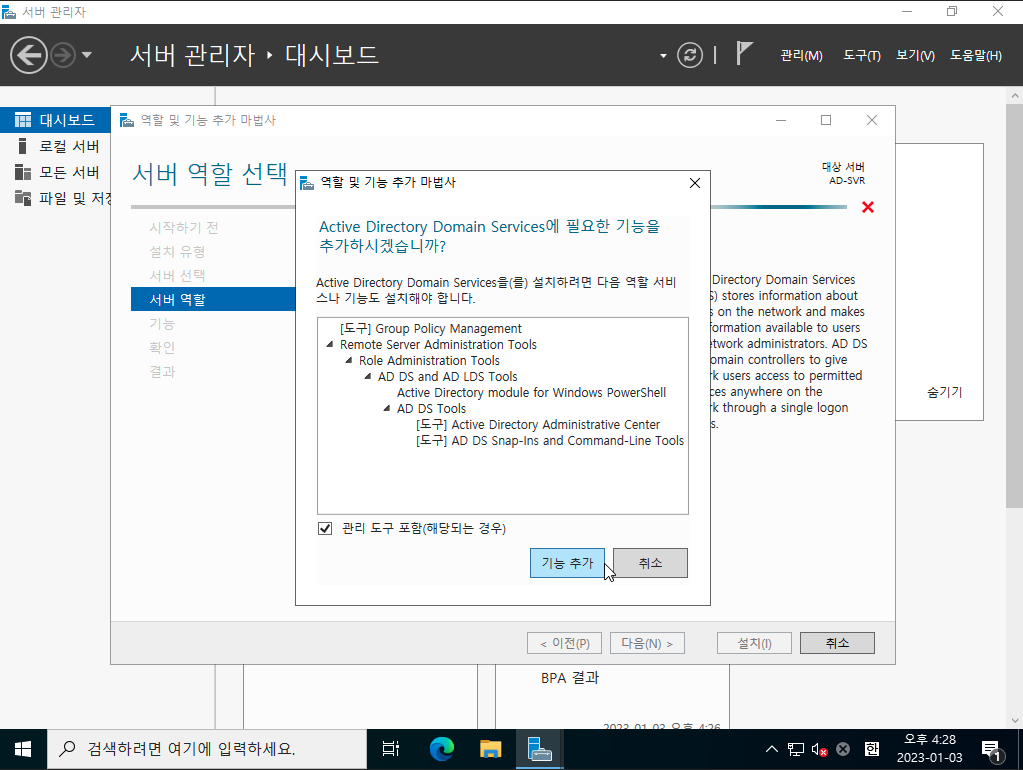The image size is (1023, 770).
Task: Click the BPA 결과 heading in the dashboard
Action: 570,678
